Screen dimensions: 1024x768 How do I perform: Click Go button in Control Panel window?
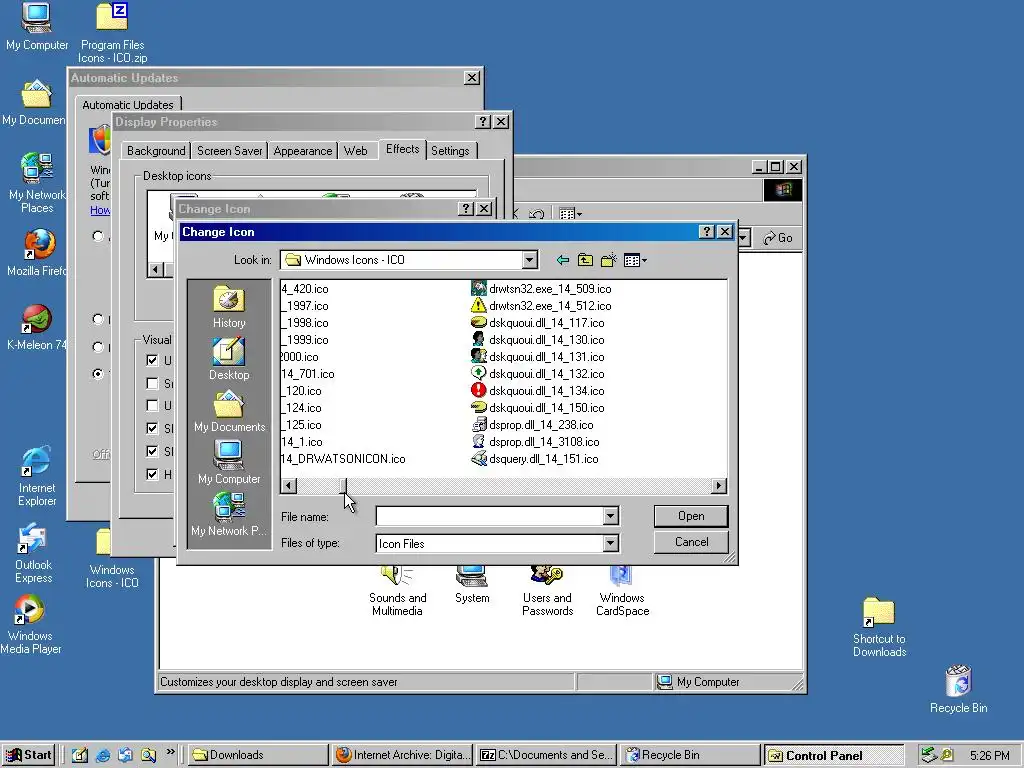click(x=778, y=238)
